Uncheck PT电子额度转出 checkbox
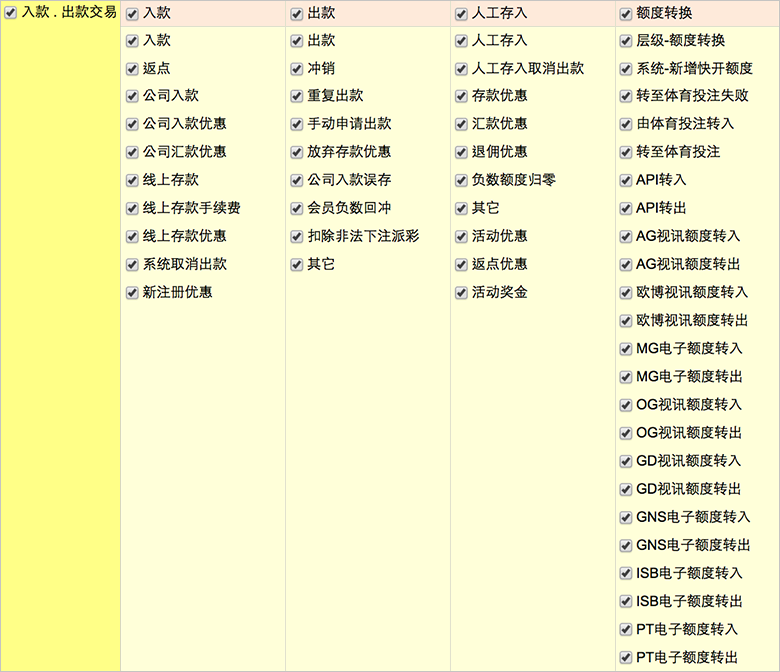Viewport: 780px width, 672px height. point(626,657)
